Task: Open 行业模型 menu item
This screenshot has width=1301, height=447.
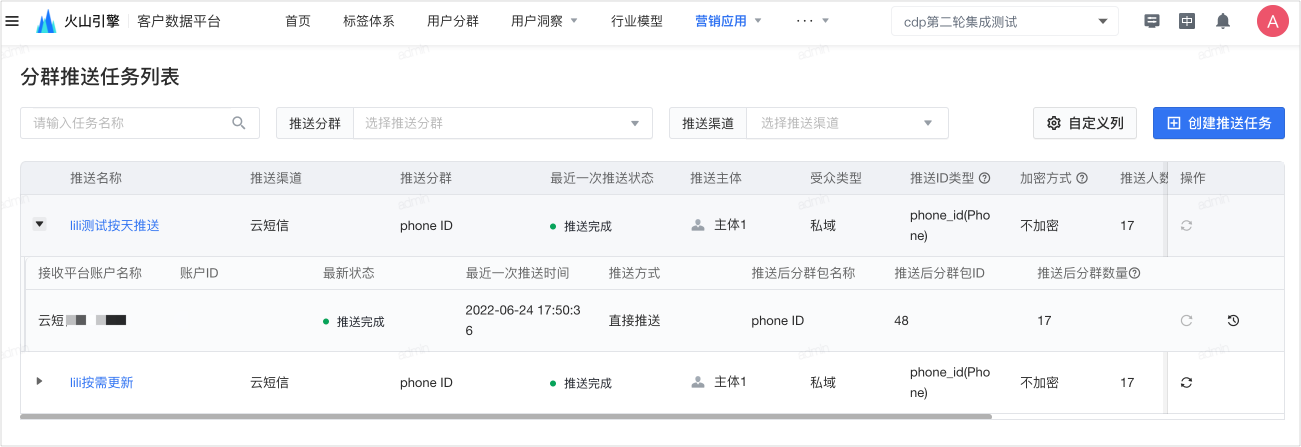Action: click(637, 21)
